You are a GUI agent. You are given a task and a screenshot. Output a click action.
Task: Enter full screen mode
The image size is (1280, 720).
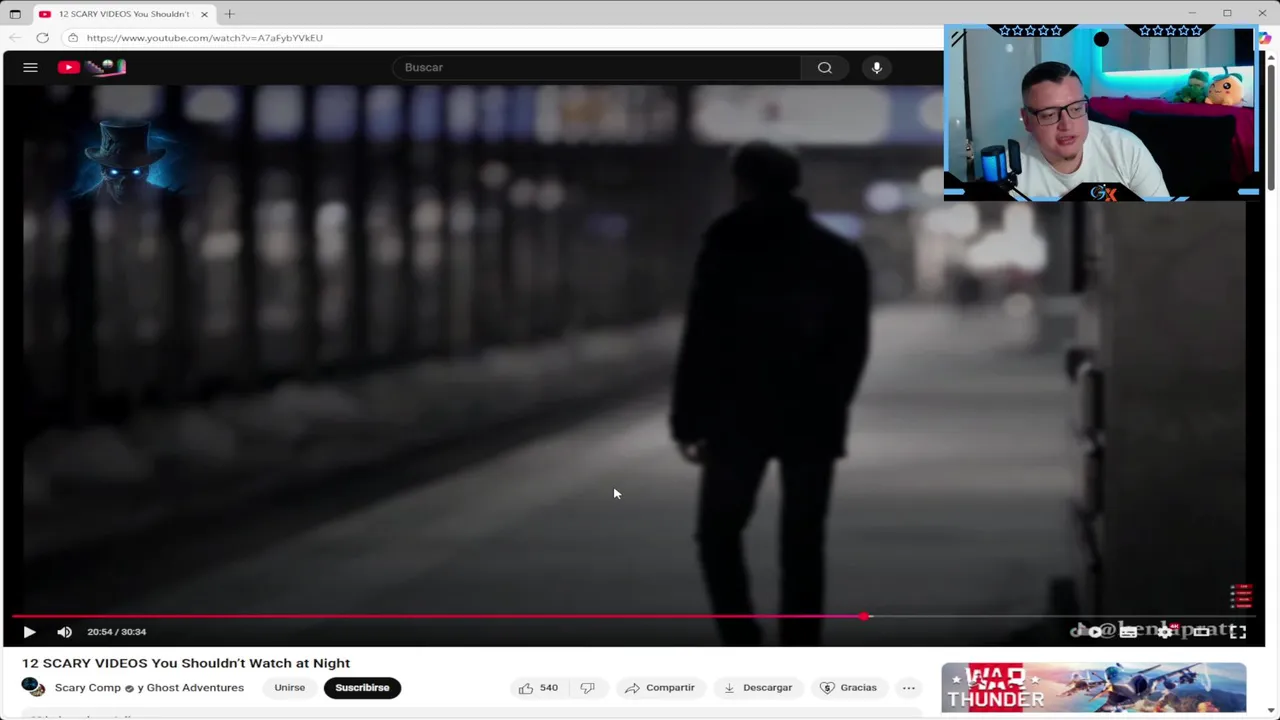[1238, 631]
